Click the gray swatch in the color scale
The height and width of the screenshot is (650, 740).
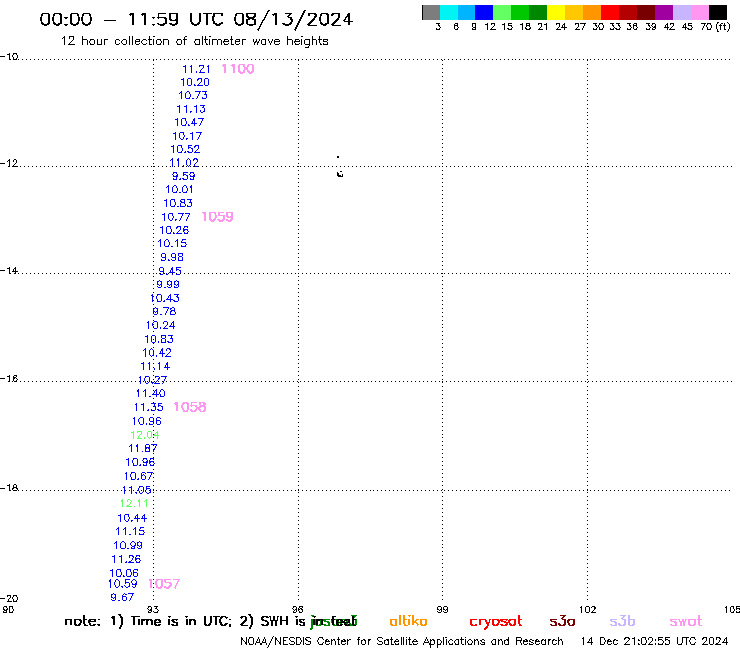[431, 12]
